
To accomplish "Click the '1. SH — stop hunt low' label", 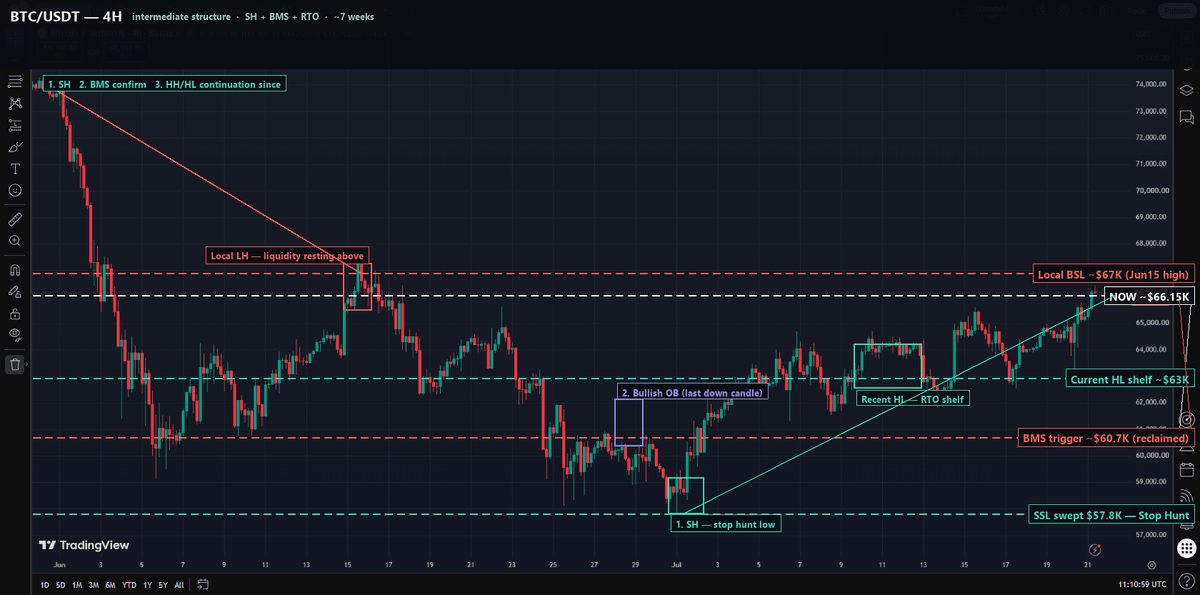I will (x=726, y=524).
